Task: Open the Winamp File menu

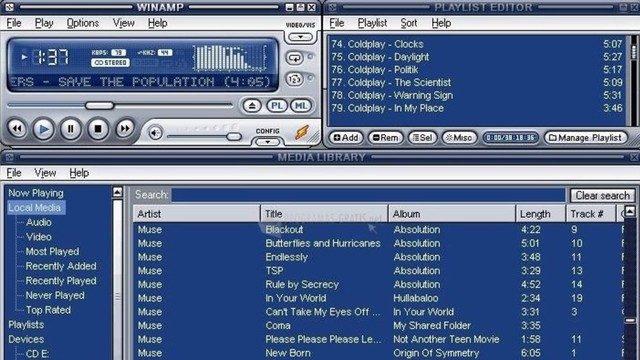Action: coord(14,23)
